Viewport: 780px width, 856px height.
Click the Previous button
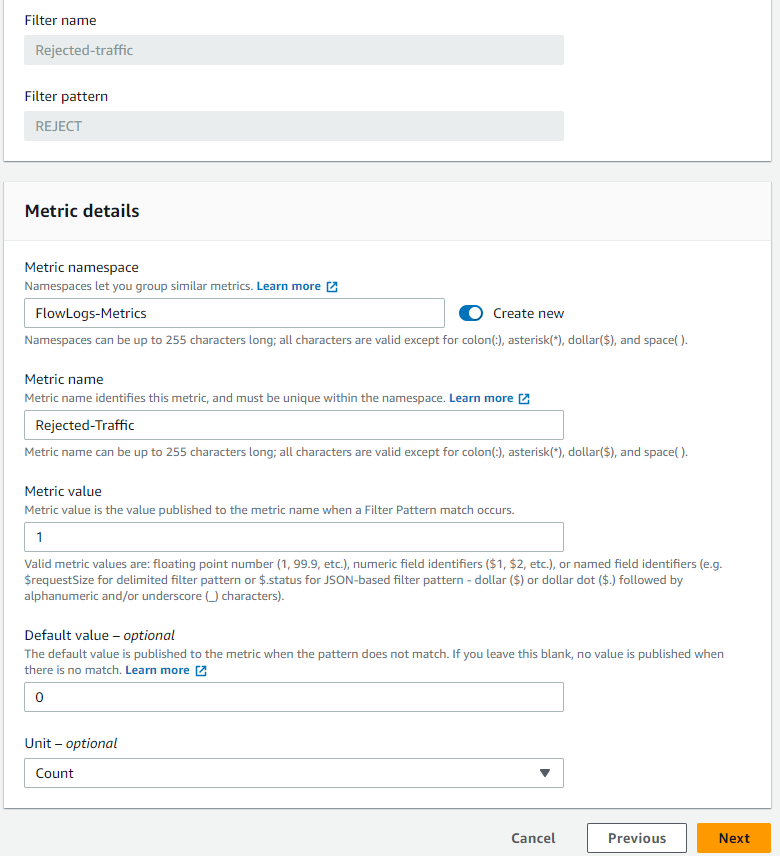(637, 838)
